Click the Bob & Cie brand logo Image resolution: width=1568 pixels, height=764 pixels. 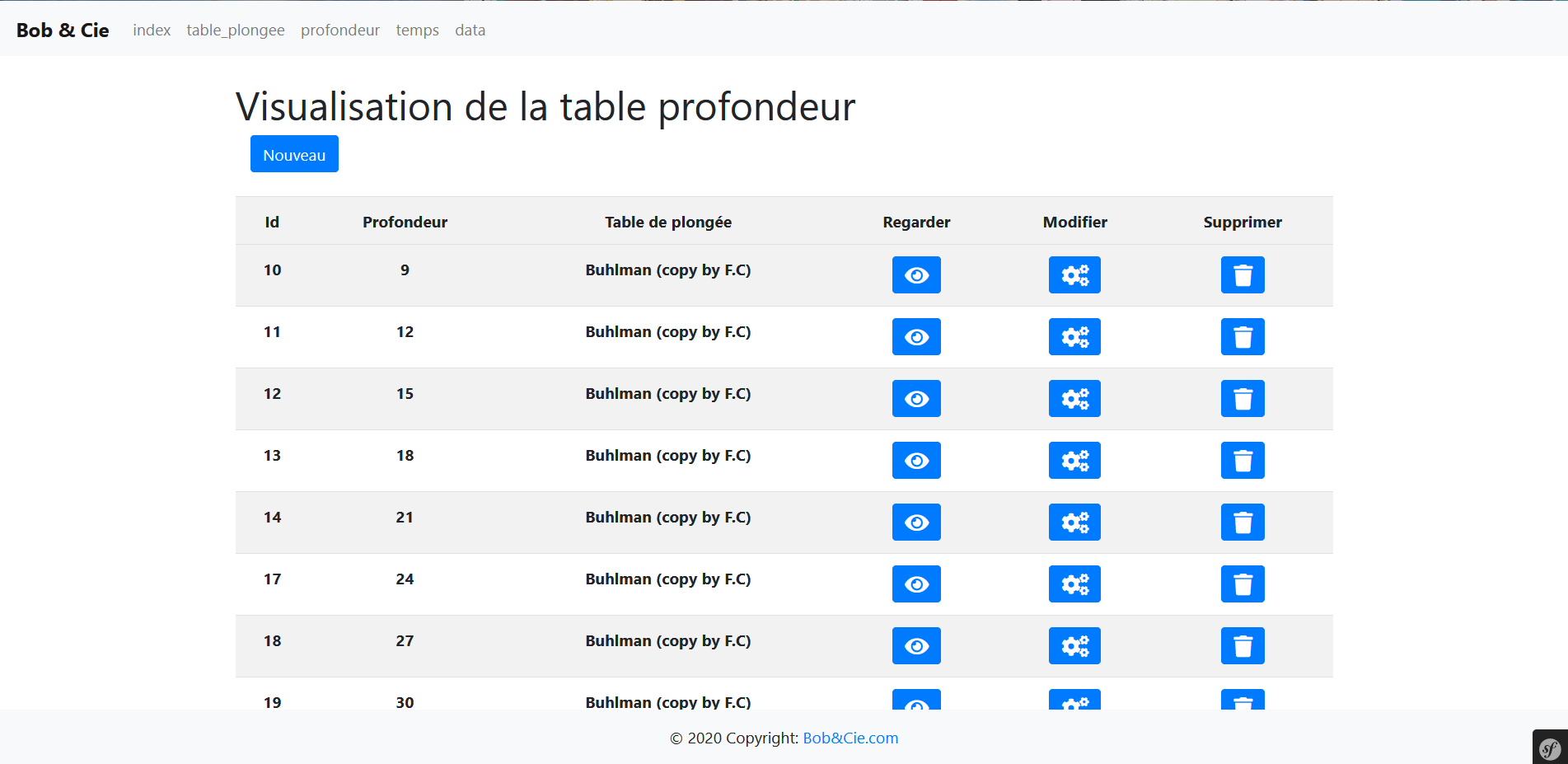[x=63, y=30]
